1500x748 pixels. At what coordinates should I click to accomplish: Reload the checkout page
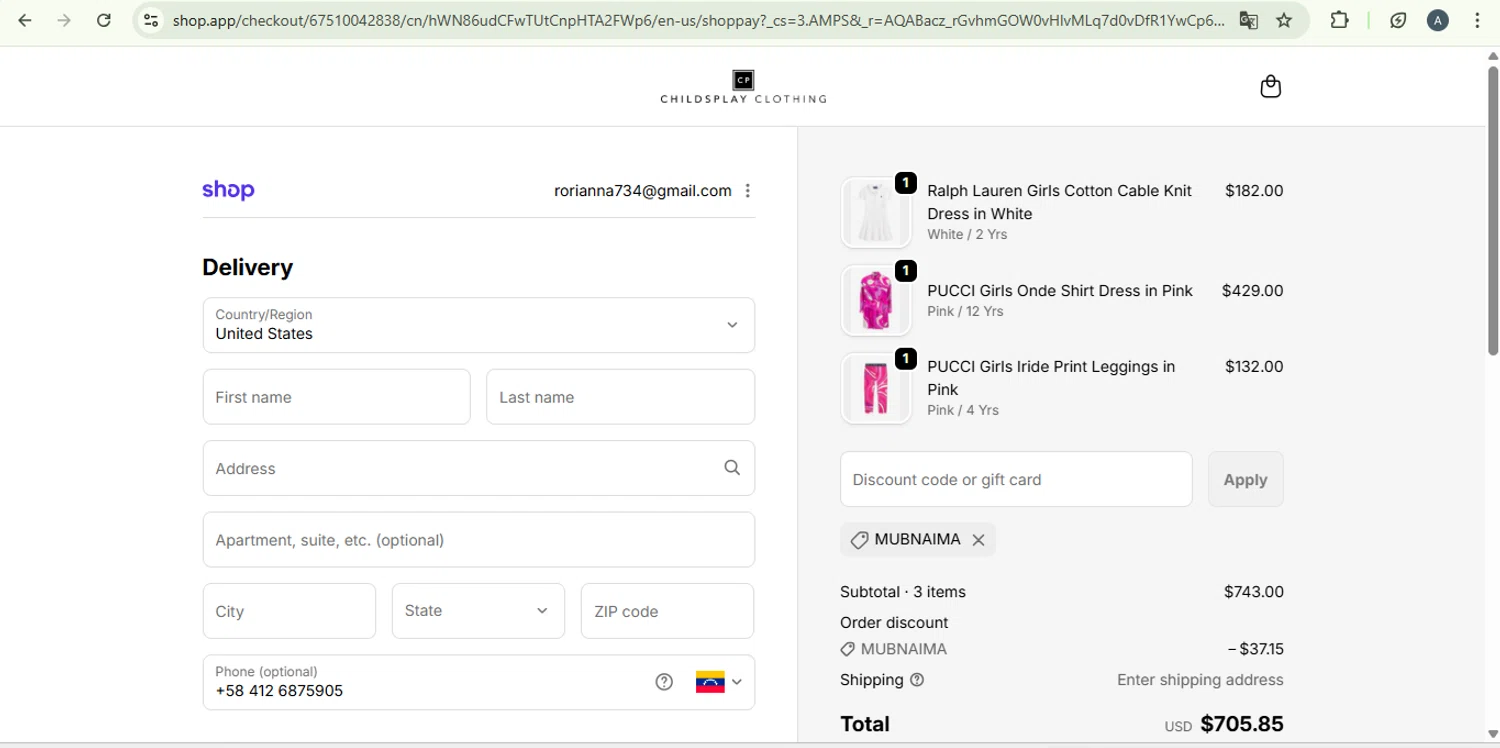[104, 20]
